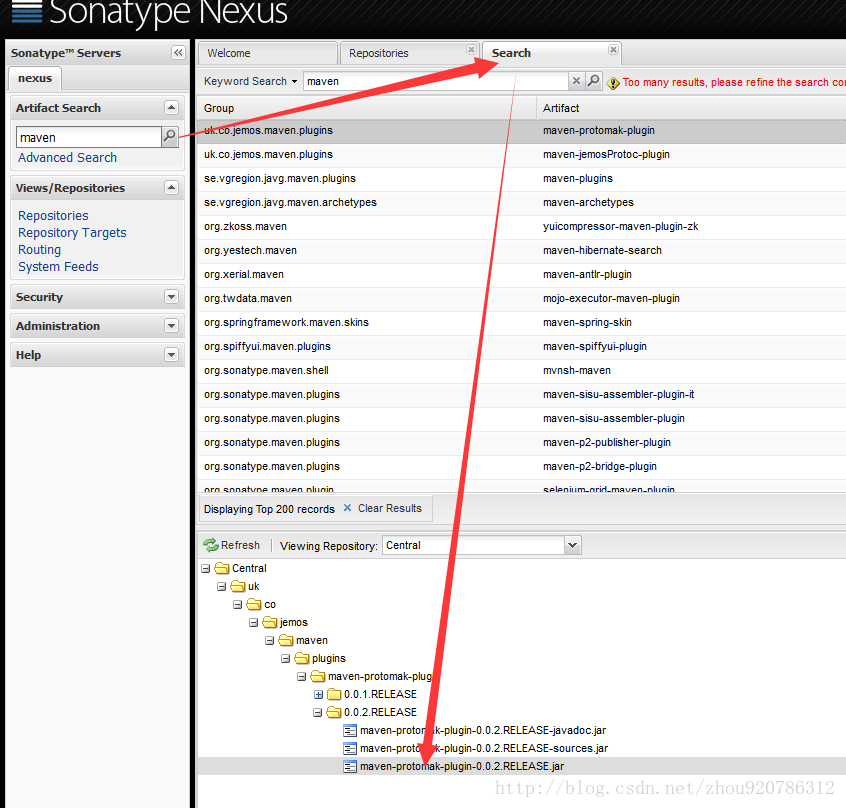The image size is (846, 808).
Task: Close the Search tab
Action: click(613, 50)
